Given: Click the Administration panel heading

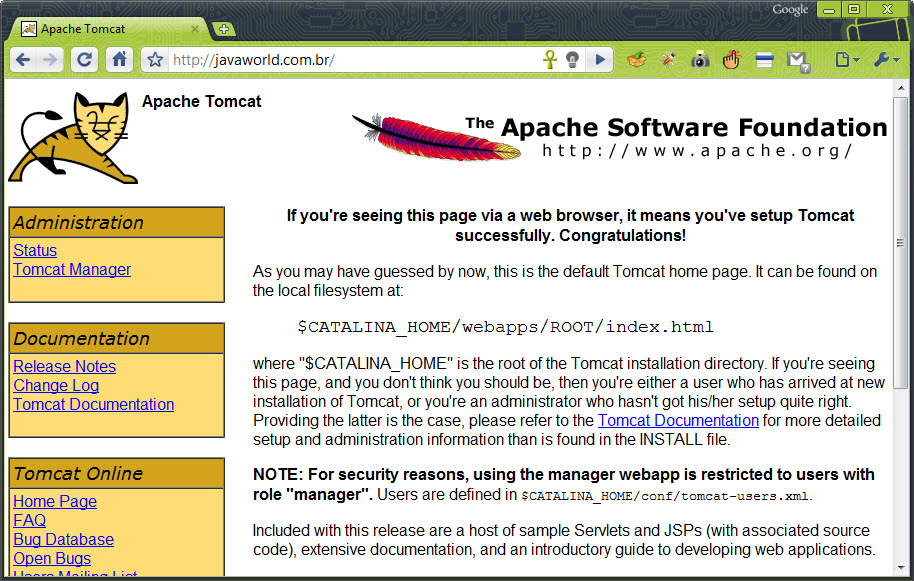Looking at the screenshot, I should coord(117,223).
